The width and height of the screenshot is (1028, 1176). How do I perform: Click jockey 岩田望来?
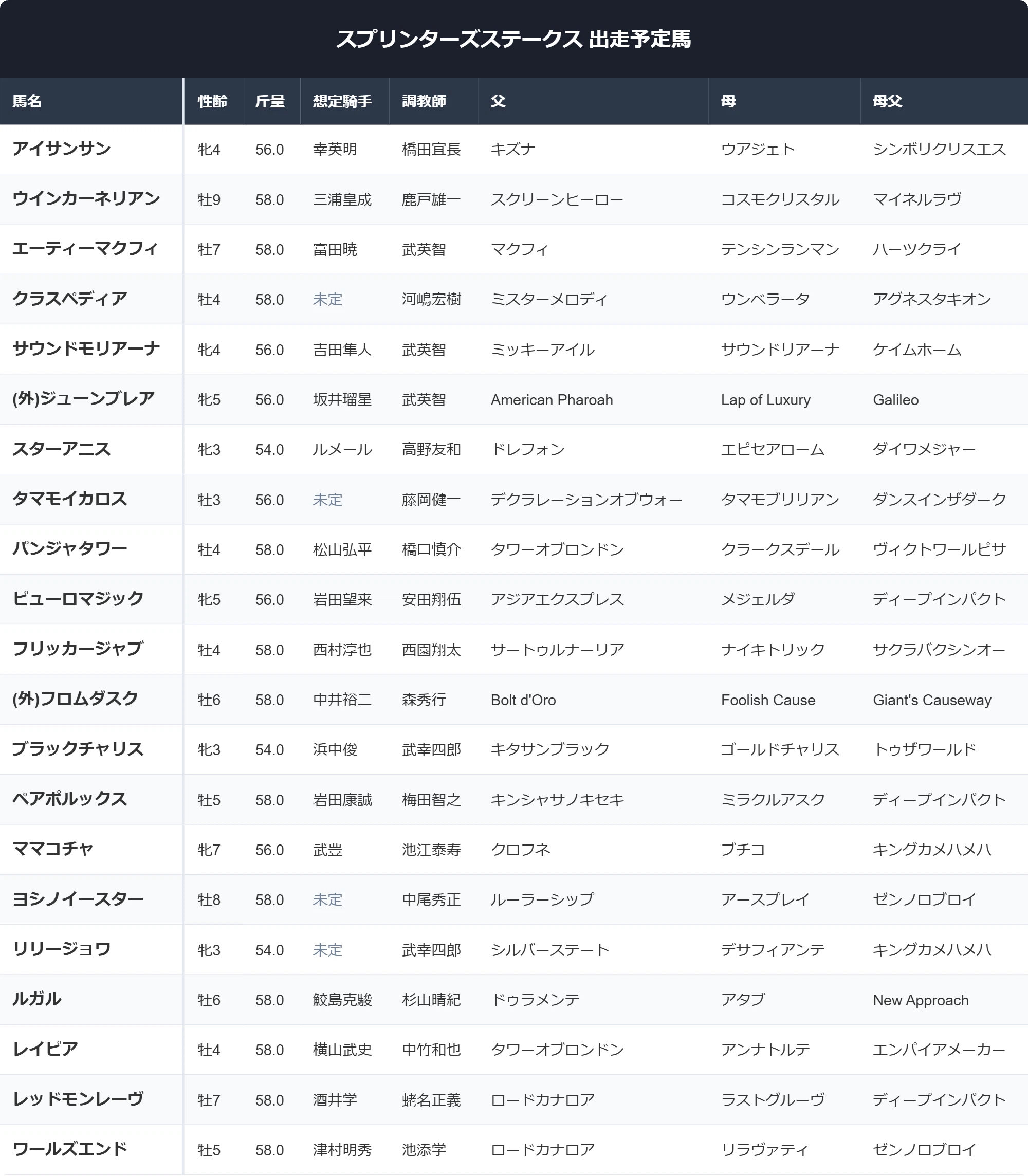pos(342,599)
